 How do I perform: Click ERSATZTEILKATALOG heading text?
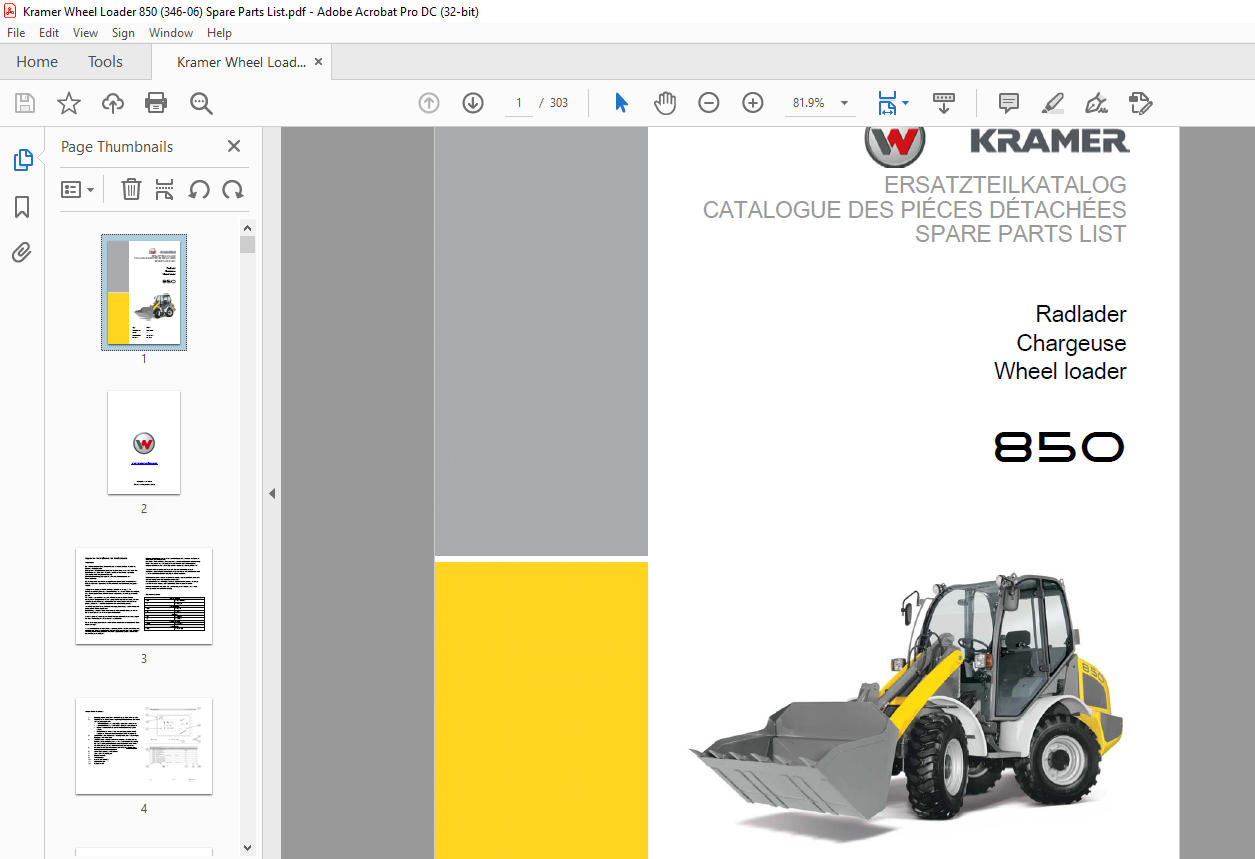click(1005, 185)
